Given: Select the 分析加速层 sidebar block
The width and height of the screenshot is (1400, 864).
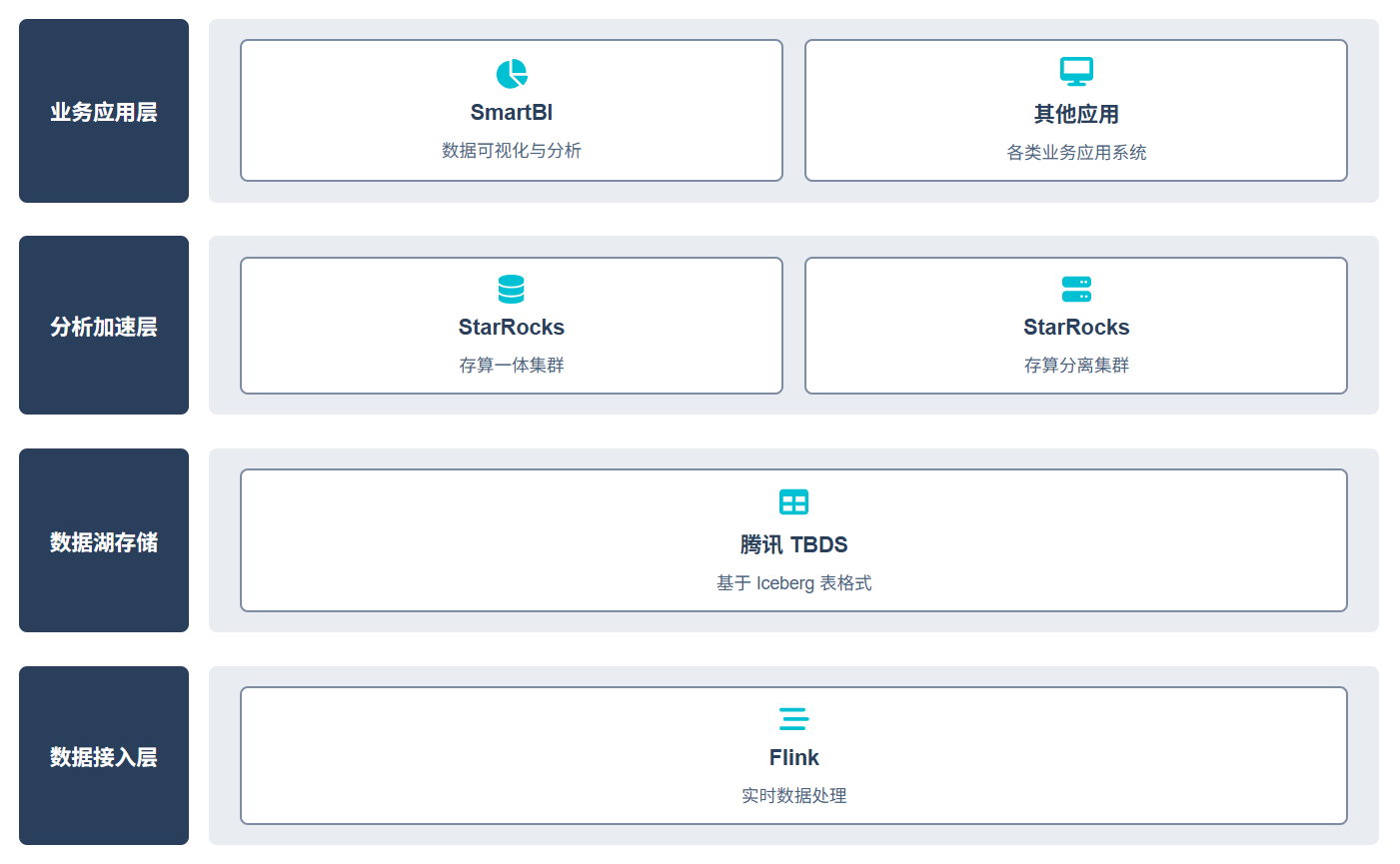Looking at the screenshot, I should point(103,325).
